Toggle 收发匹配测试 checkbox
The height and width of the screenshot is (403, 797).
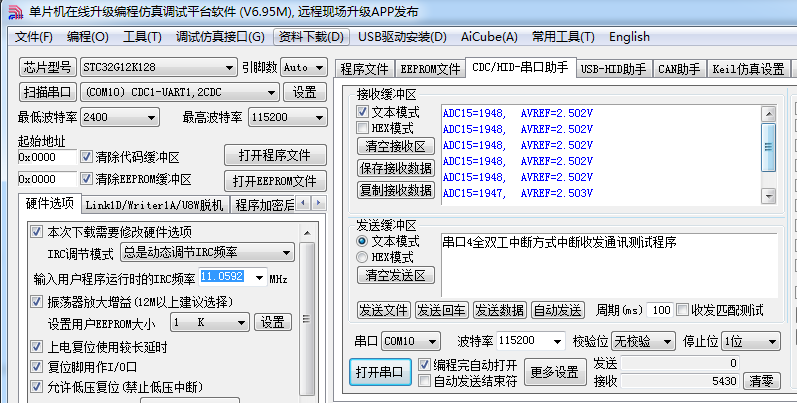point(683,309)
